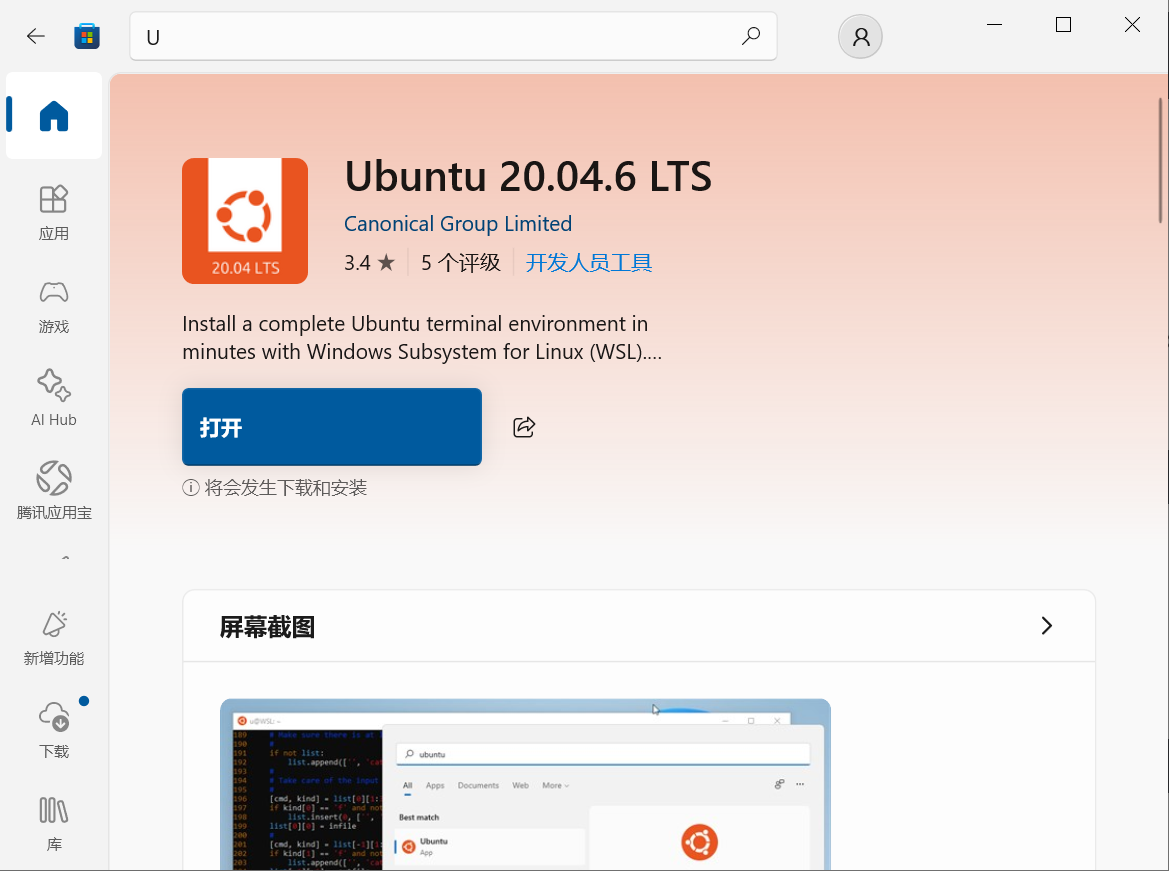Click the blue 打开 button
The width and height of the screenshot is (1169, 871).
coord(332,427)
